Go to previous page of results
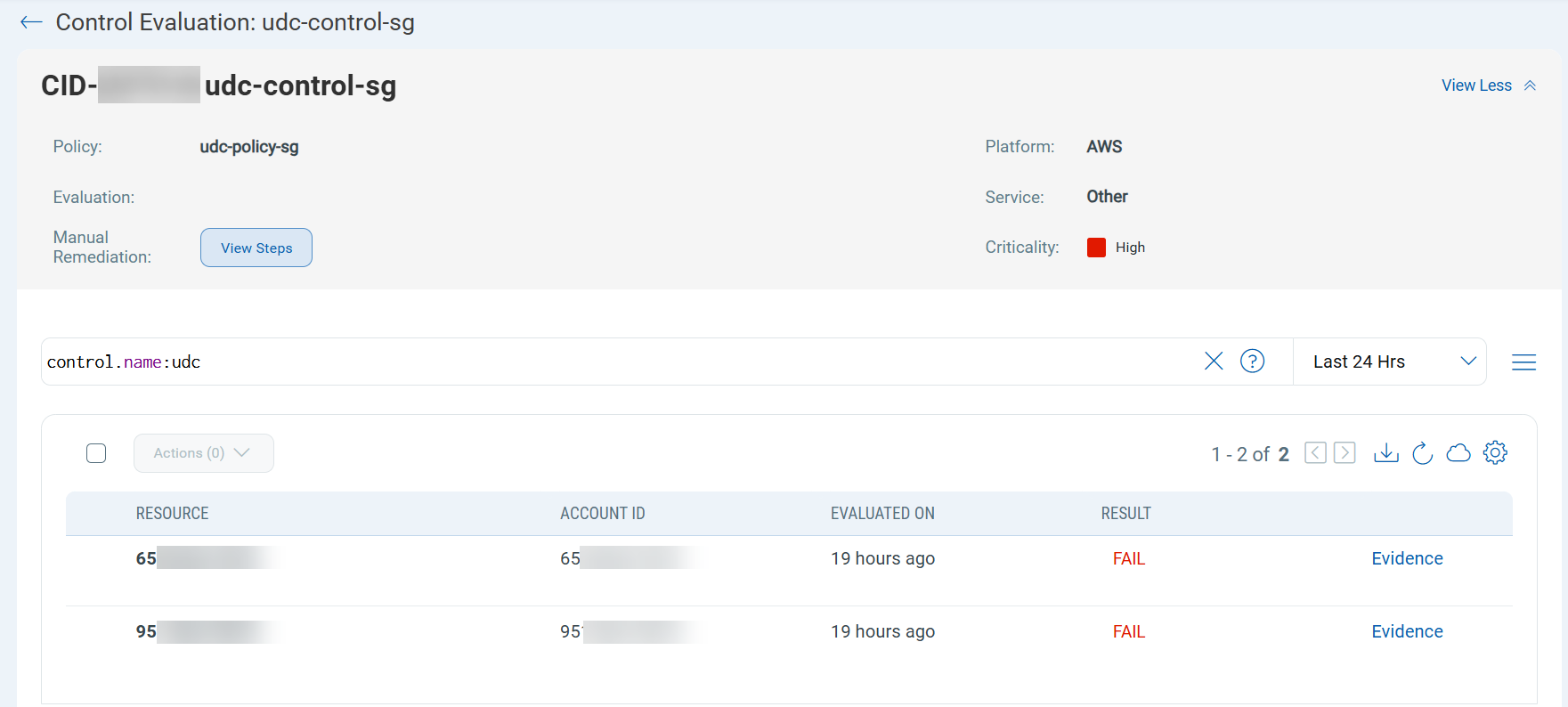 [x=1315, y=452]
